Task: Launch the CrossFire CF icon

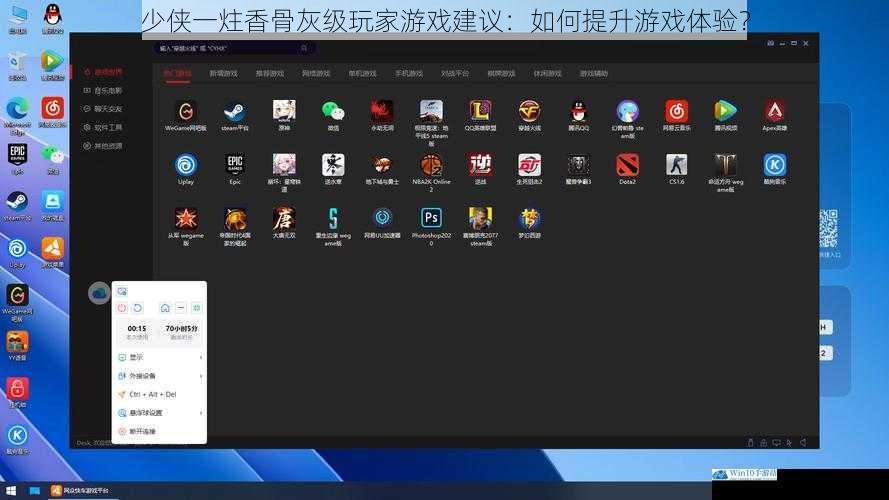Action: click(x=530, y=112)
